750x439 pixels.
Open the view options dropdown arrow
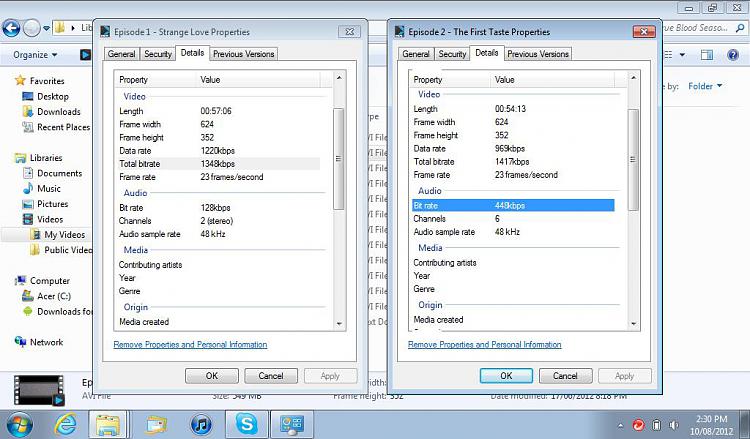(x=682, y=55)
